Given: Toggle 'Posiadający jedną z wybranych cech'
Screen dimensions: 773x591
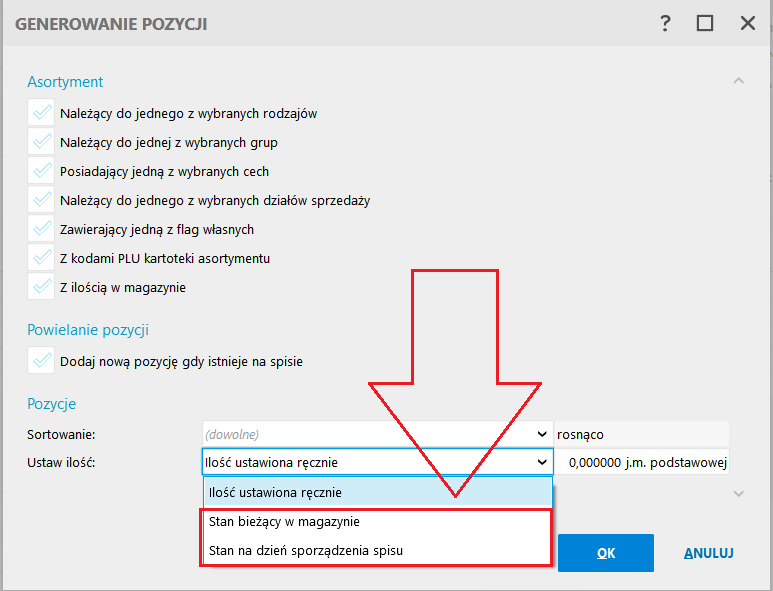Looking at the screenshot, I should tap(42, 171).
